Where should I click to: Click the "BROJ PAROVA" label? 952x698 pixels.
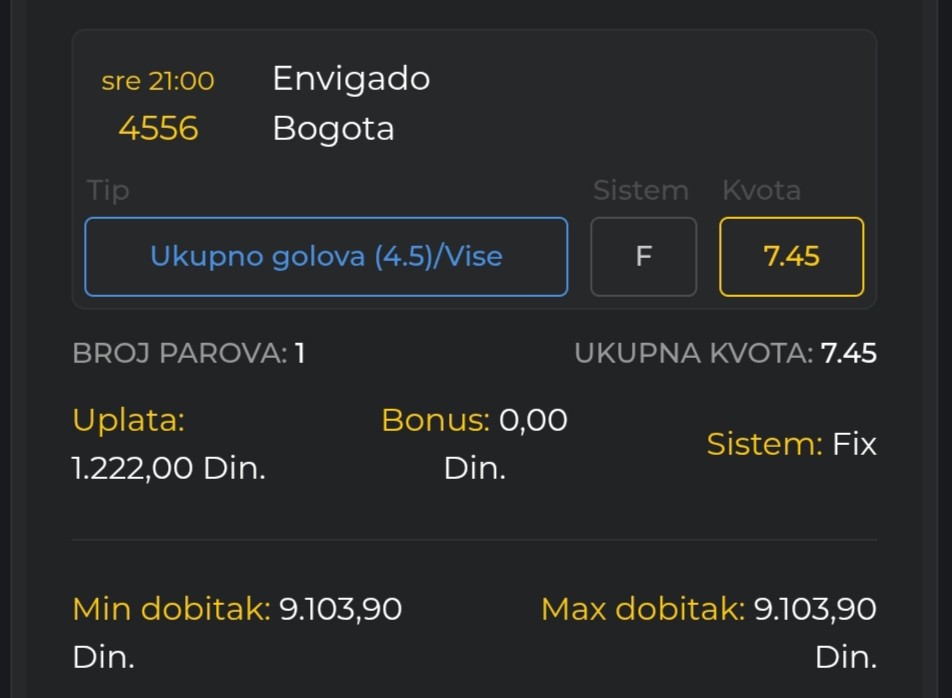(x=179, y=353)
